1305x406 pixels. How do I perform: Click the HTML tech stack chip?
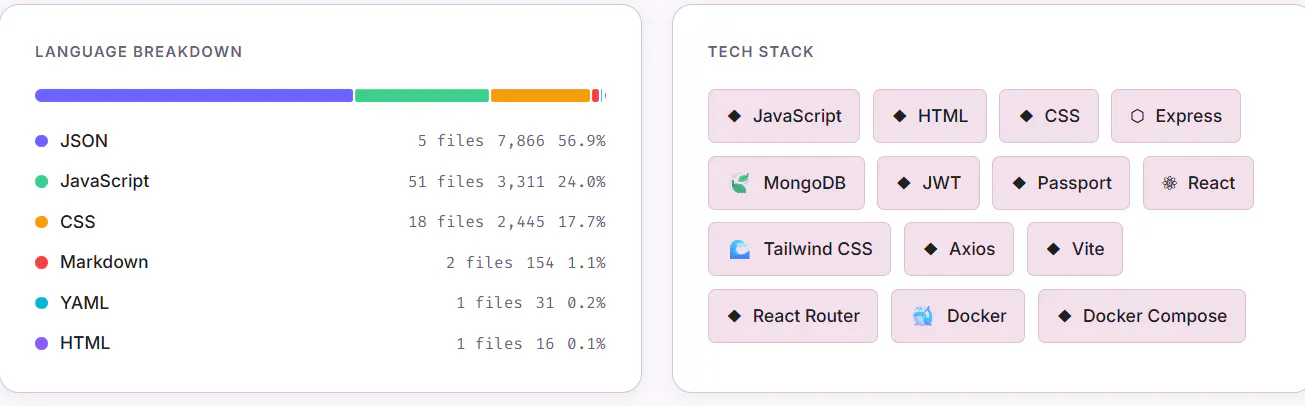point(930,116)
